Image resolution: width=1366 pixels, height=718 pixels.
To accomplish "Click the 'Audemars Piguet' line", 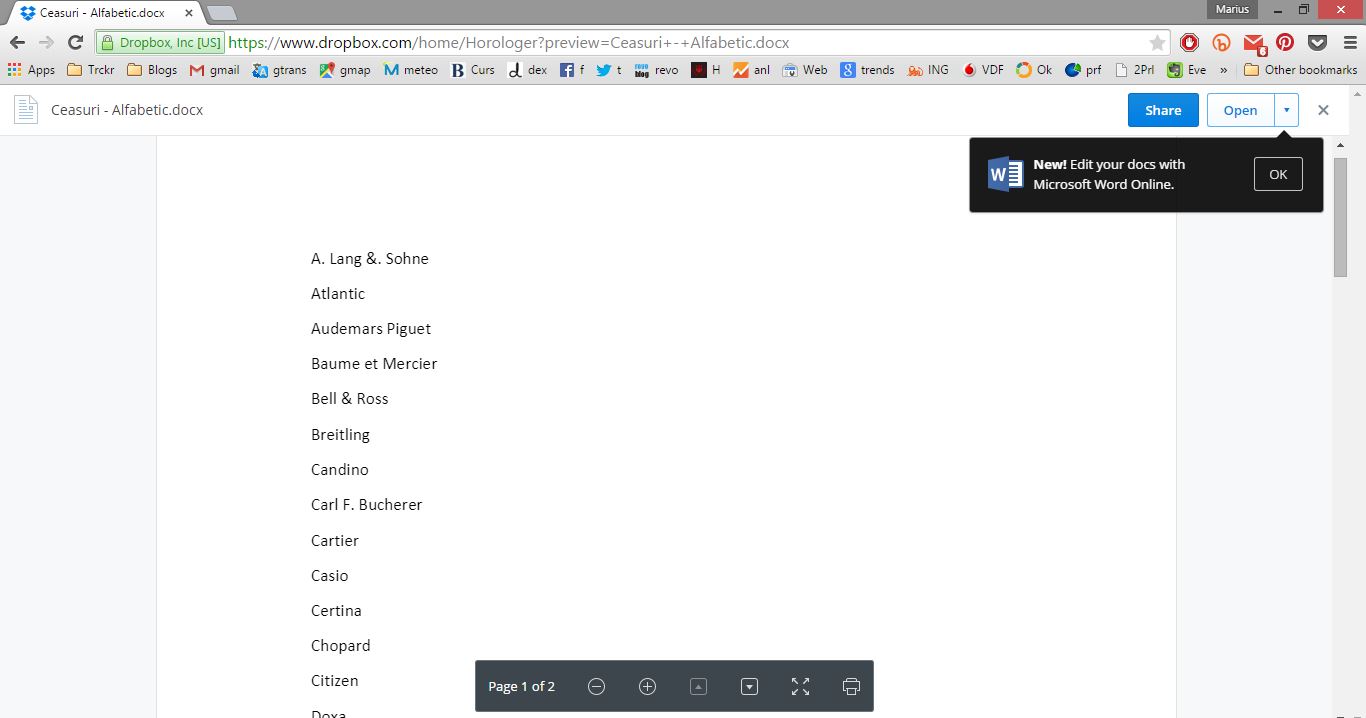I will coord(371,329).
